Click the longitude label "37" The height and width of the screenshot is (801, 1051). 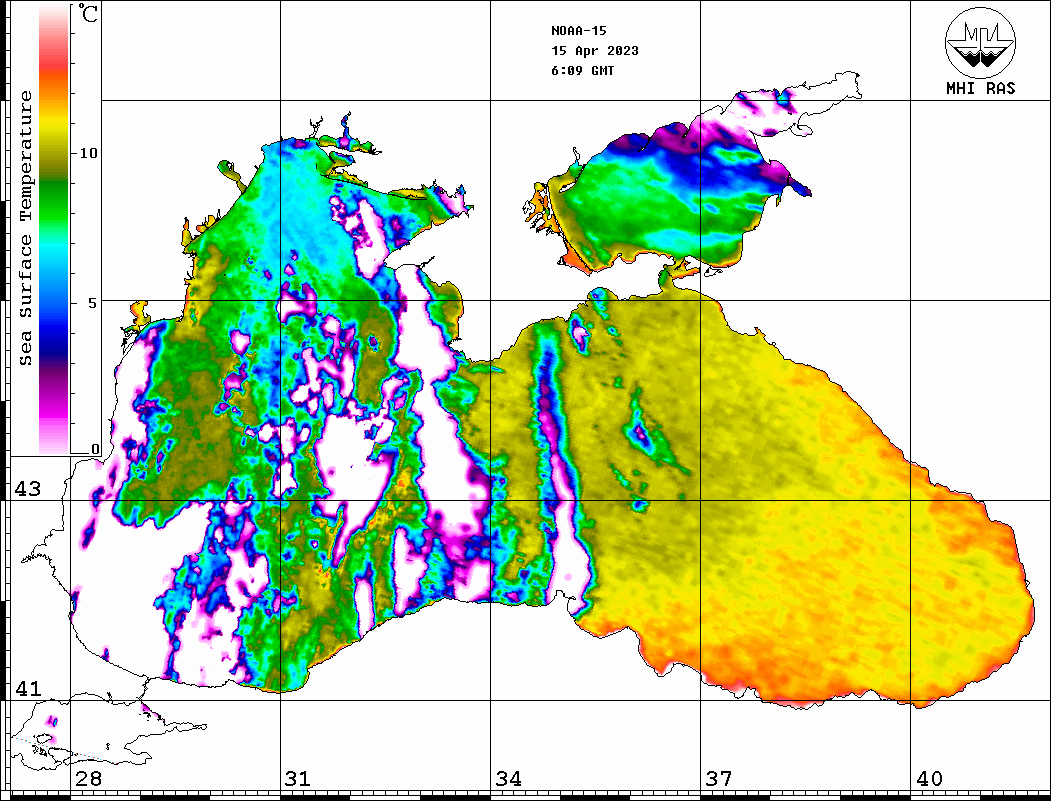pos(719,779)
